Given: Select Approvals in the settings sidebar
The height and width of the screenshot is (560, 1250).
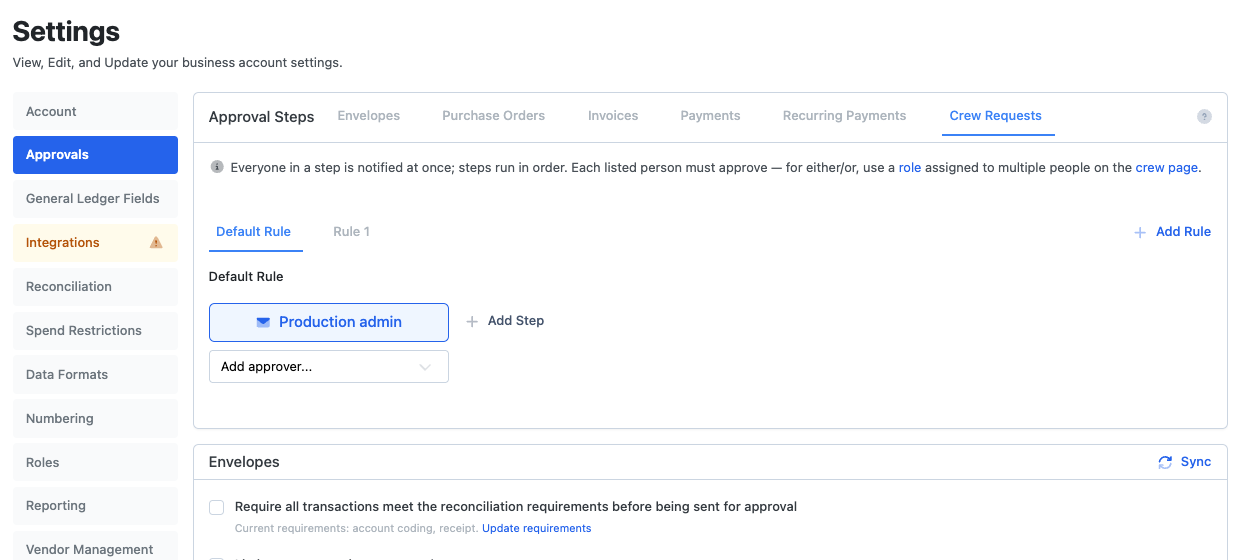Looking at the screenshot, I should point(95,155).
